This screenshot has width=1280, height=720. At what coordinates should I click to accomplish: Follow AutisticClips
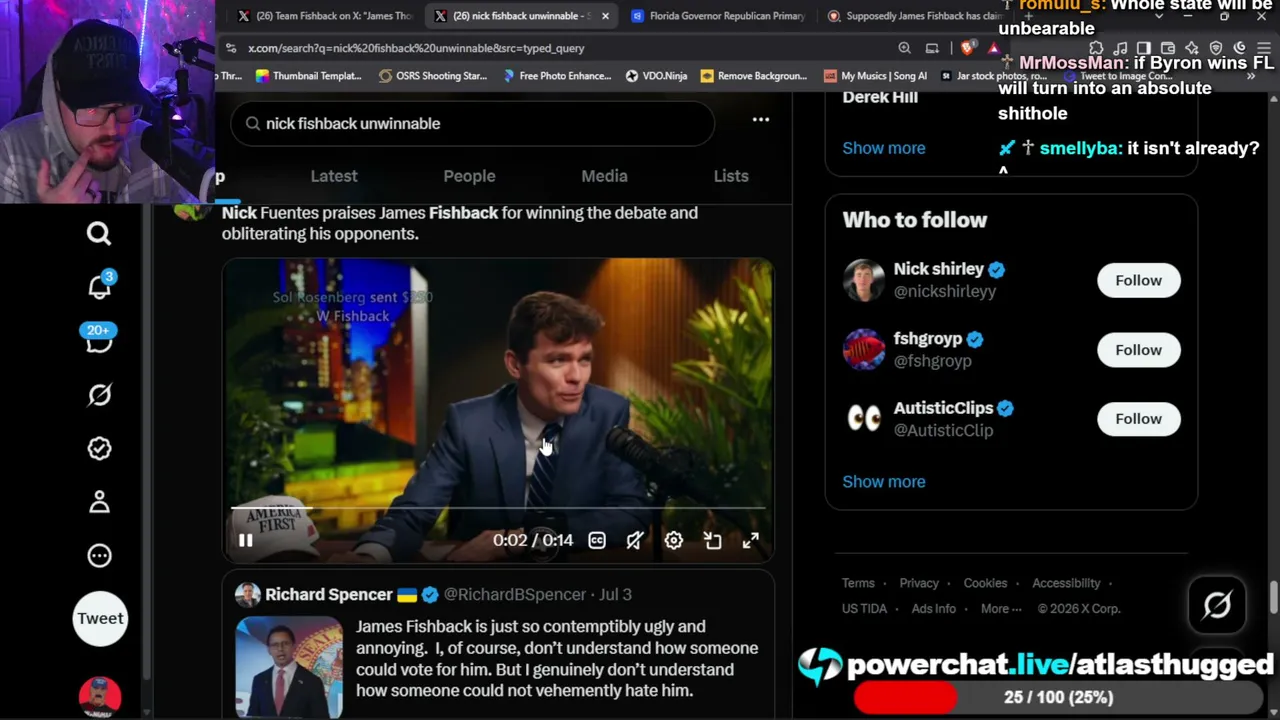(1138, 419)
